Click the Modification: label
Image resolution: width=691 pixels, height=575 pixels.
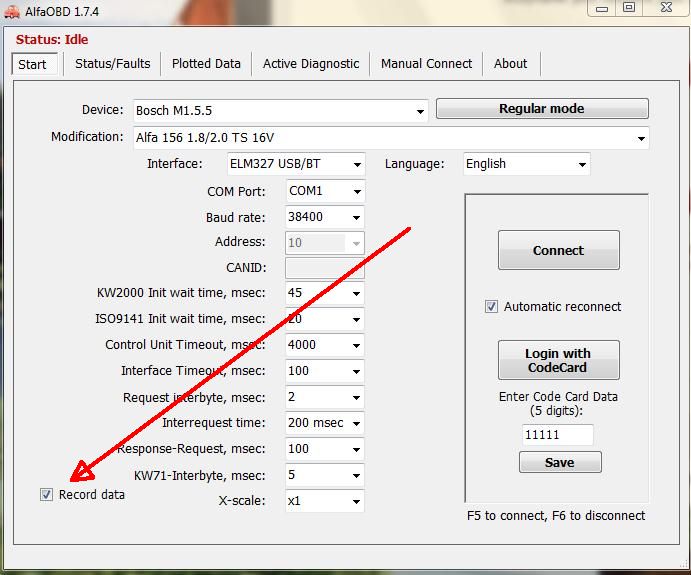click(x=87, y=137)
